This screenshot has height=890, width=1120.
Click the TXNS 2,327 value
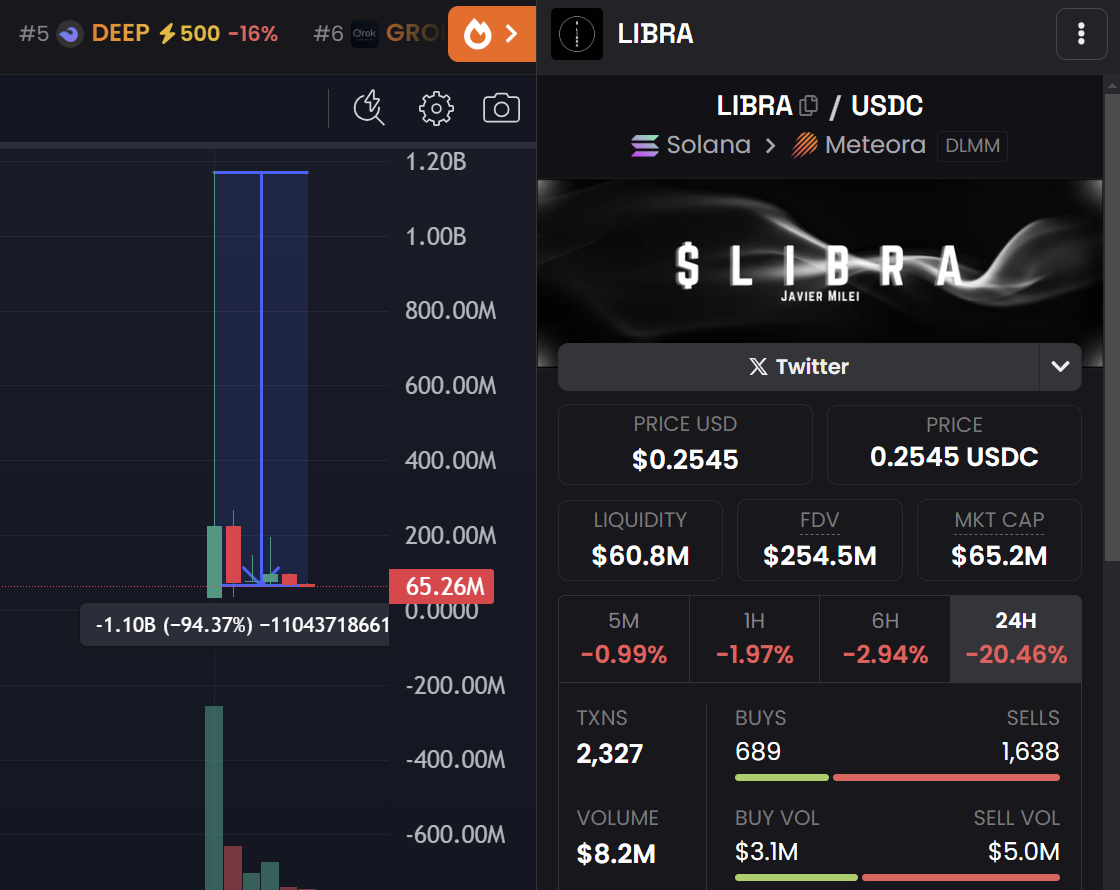[x=609, y=754]
